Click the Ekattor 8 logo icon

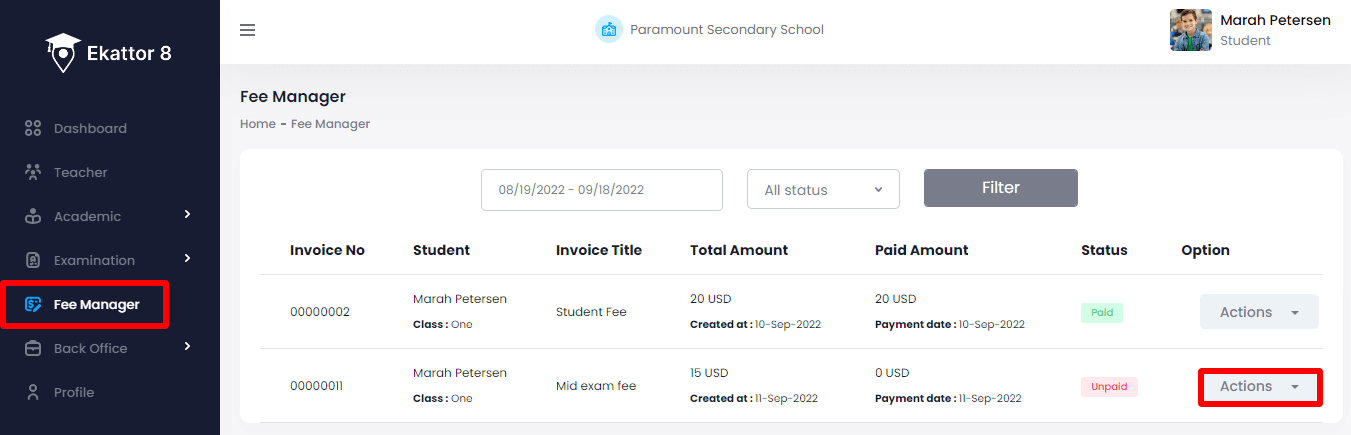(x=63, y=53)
